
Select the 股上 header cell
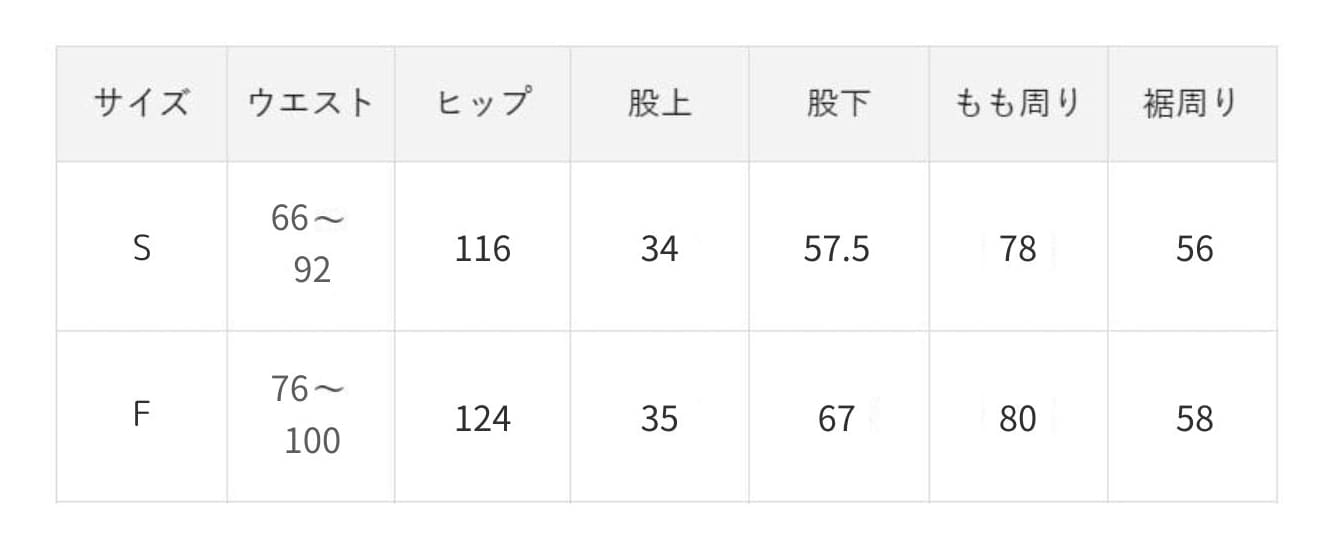(x=660, y=103)
